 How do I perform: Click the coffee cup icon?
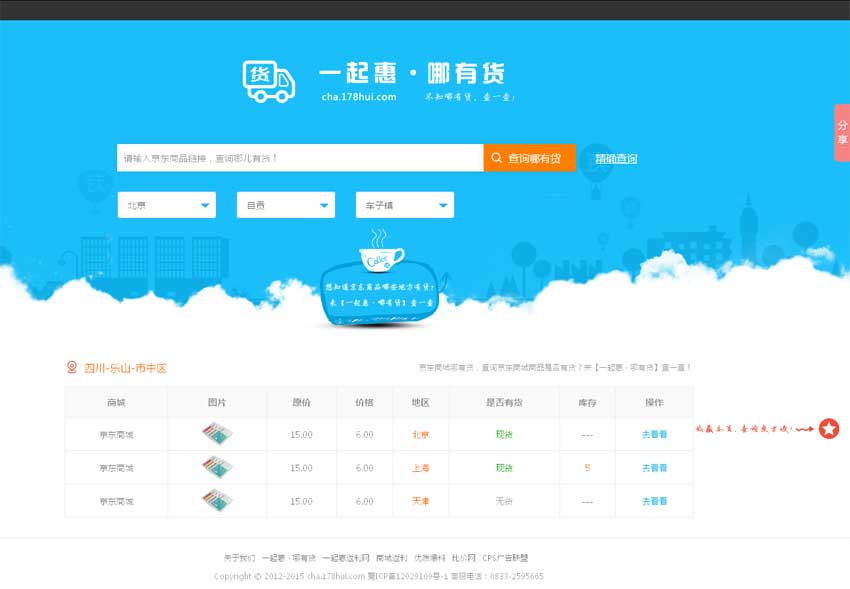click(381, 259)
